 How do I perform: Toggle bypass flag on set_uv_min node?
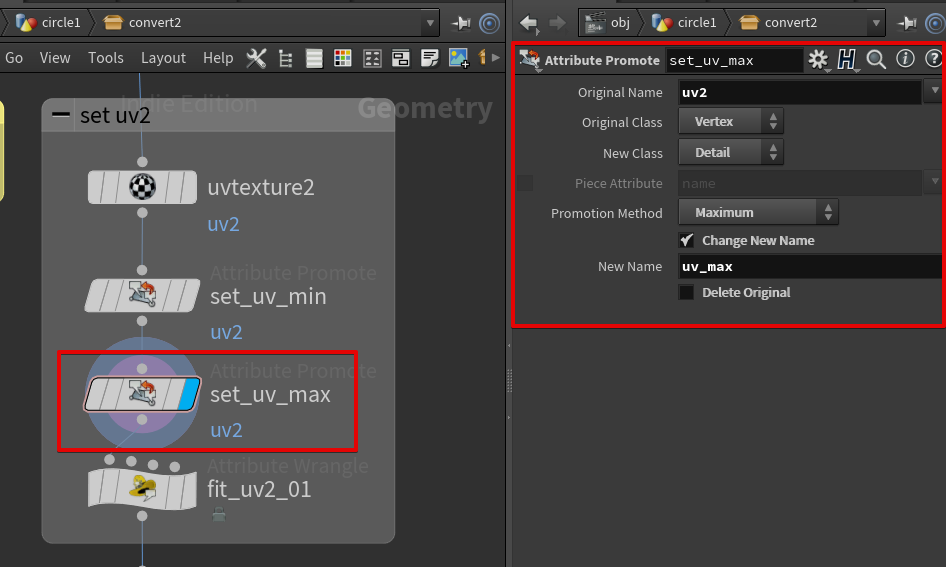click(x=97, y=295)
